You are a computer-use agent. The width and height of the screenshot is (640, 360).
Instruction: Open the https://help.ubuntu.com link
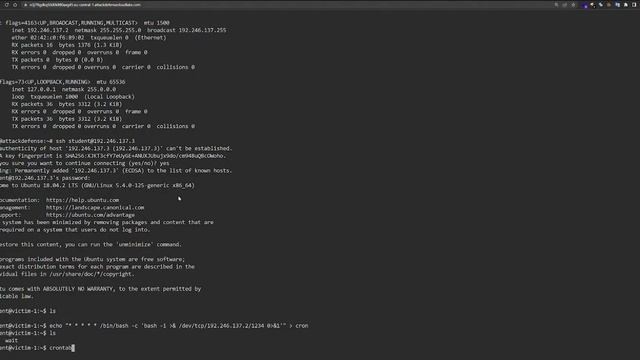tap(82, 200)
